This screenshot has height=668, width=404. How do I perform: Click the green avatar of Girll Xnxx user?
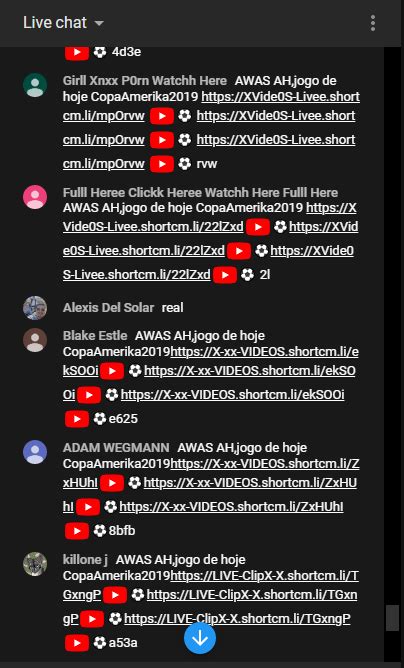35,85
